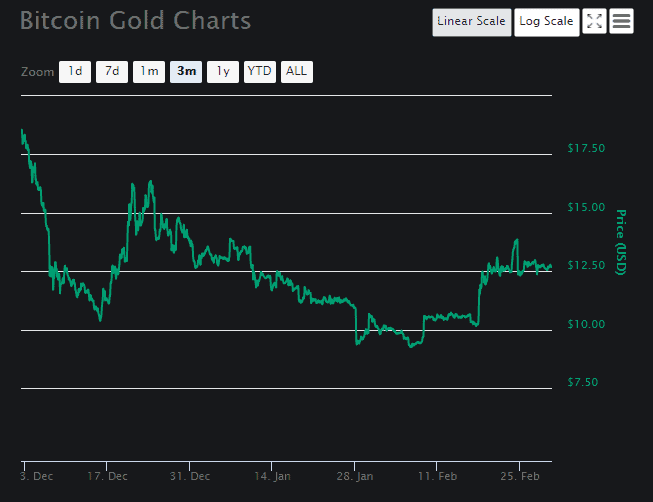Select the 3m zoom range
The height and width of the screenshot is (502, 653).
pos(186,72)
